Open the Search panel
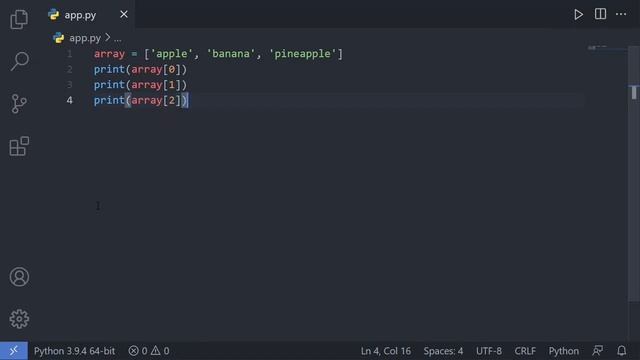This screenshot has height=360, width=640. tap(19, 61)
